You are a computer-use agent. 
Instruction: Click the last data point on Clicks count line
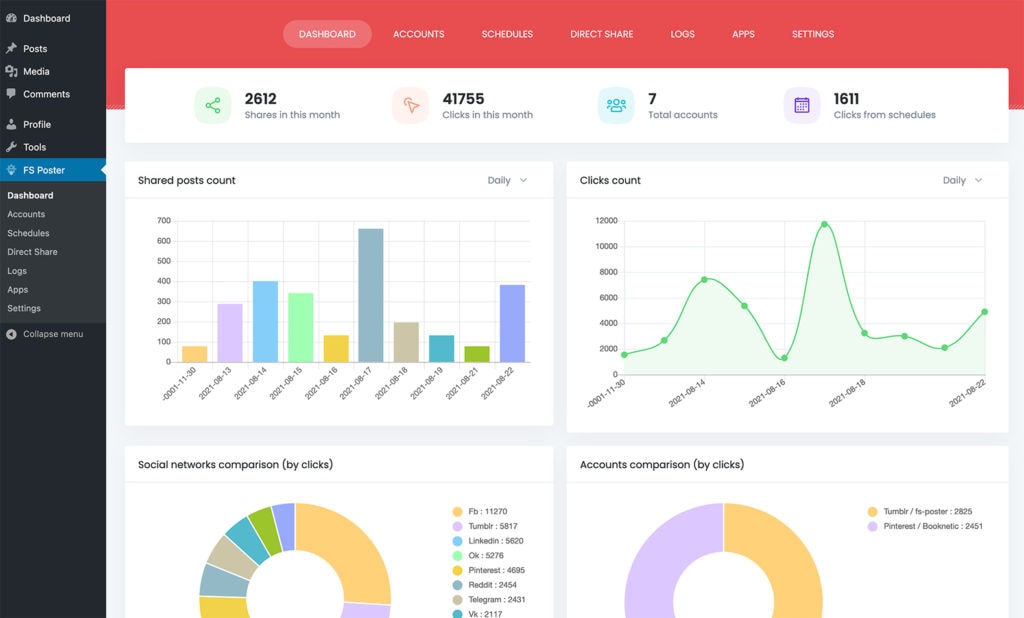pos(984,312)
